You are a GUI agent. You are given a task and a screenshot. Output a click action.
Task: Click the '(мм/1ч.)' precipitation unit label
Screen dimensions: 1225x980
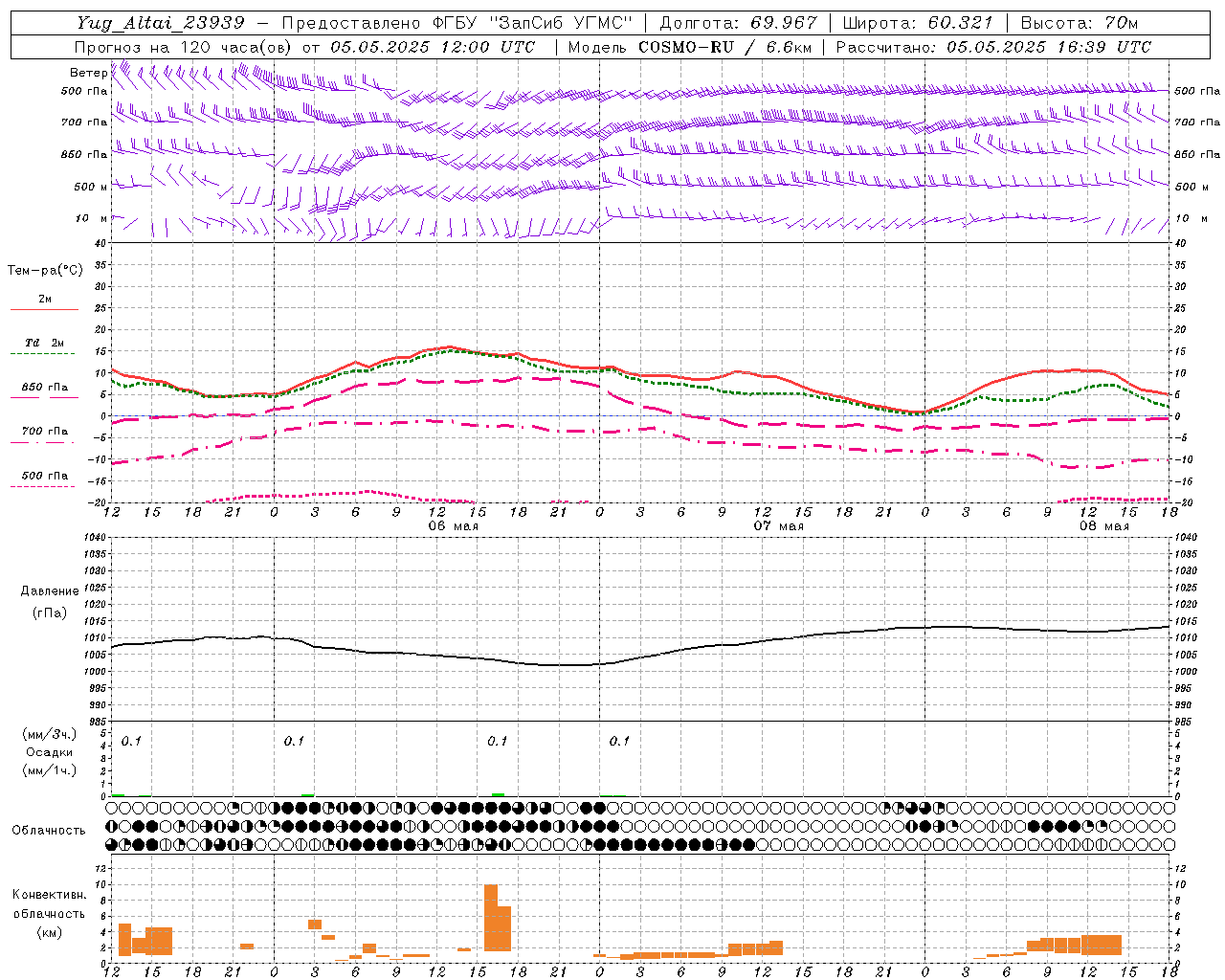(x=49, y=770)
